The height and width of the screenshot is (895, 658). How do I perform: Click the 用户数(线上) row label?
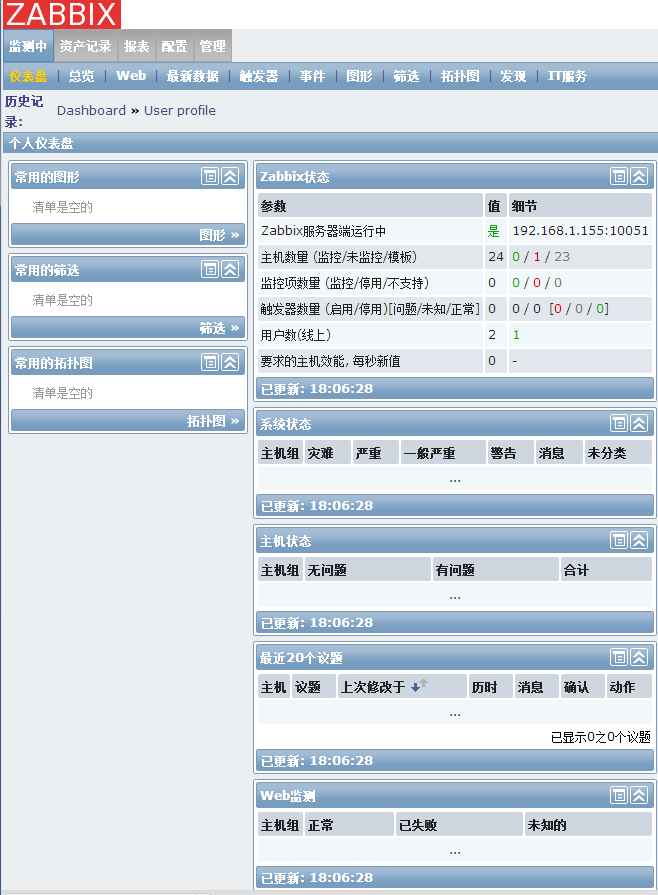pyautogui.click(x=296, y=335)
